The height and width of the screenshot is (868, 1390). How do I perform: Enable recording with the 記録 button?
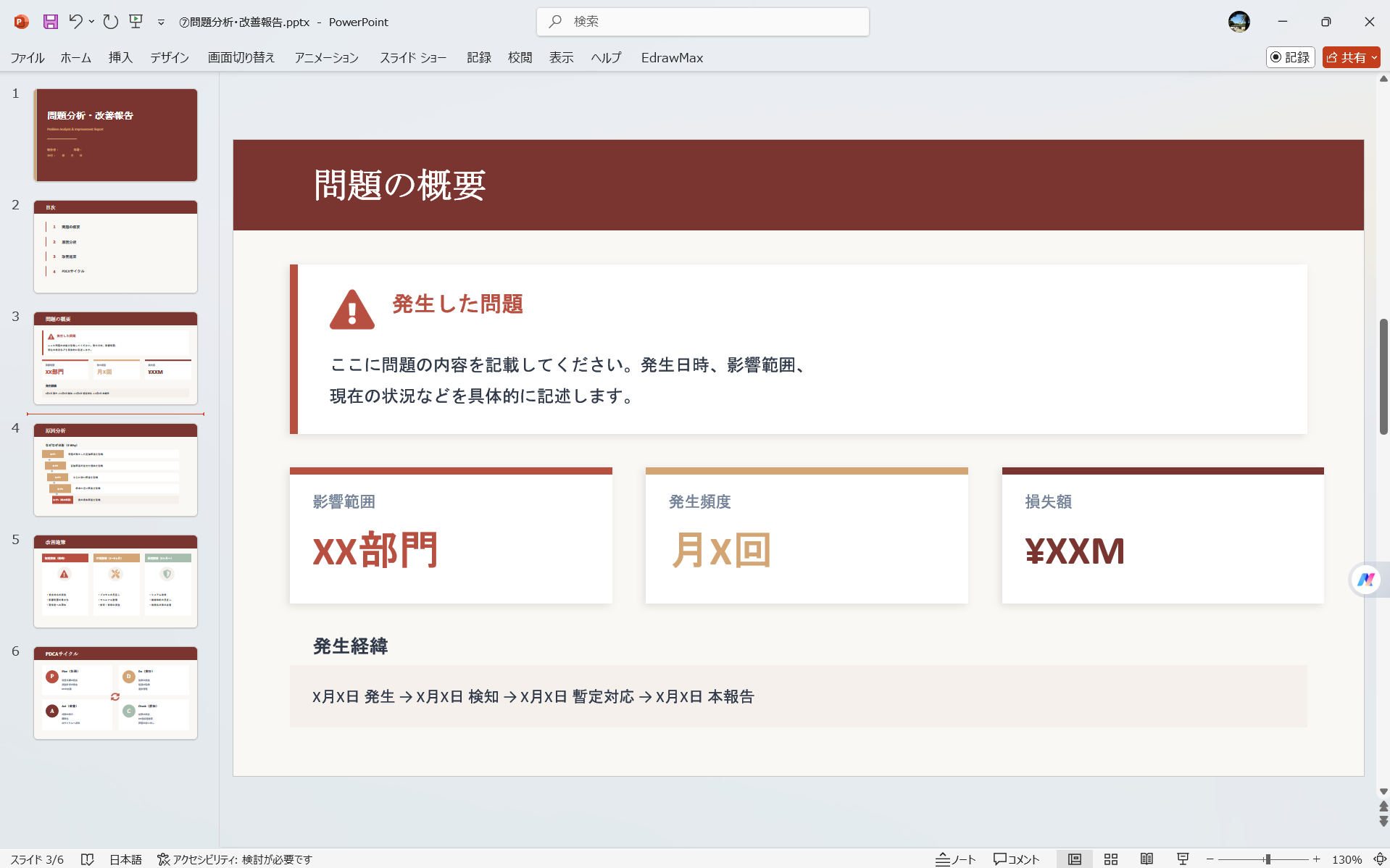click(x=1290, y=57)
